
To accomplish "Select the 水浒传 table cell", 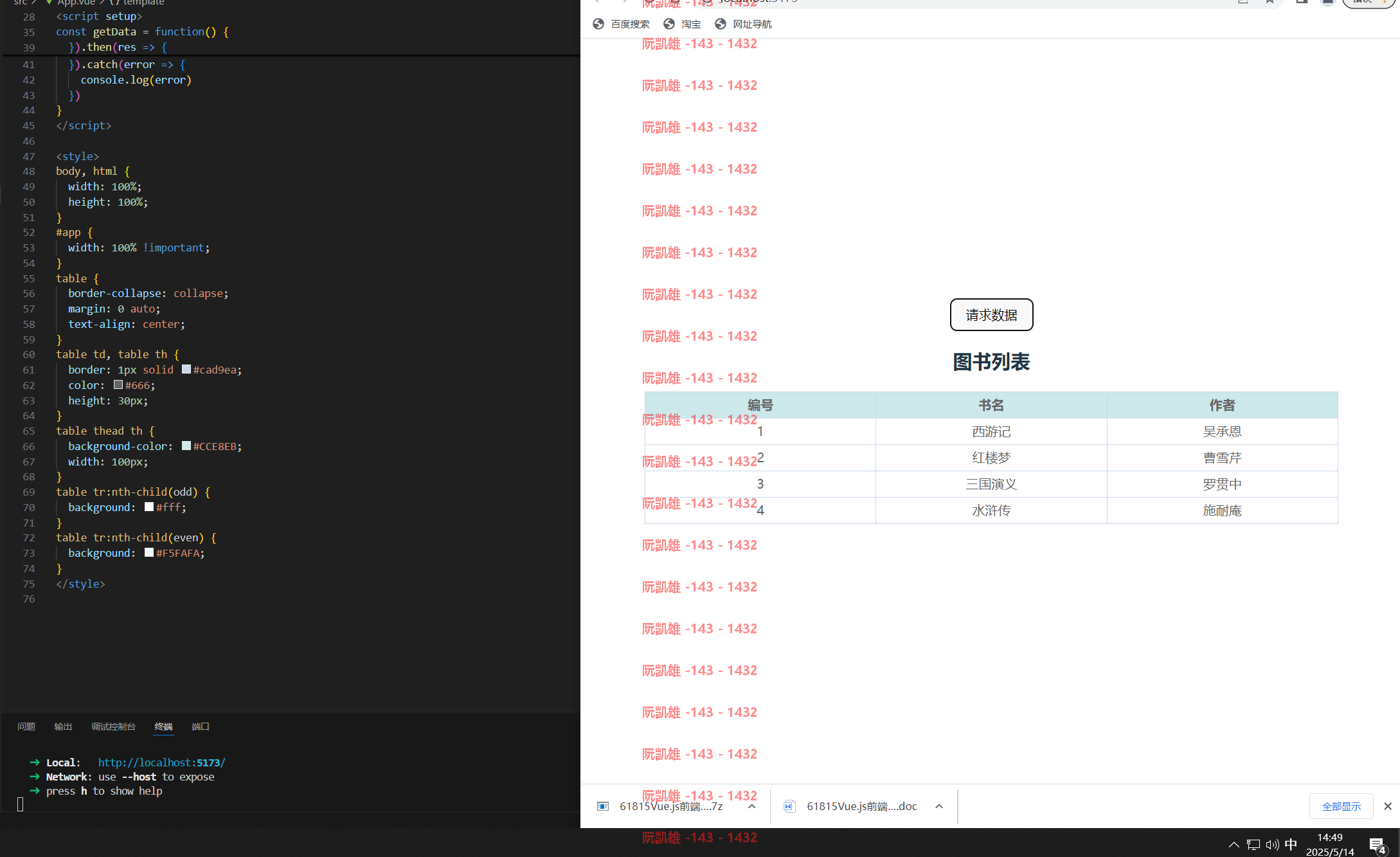I will point(991,510).
